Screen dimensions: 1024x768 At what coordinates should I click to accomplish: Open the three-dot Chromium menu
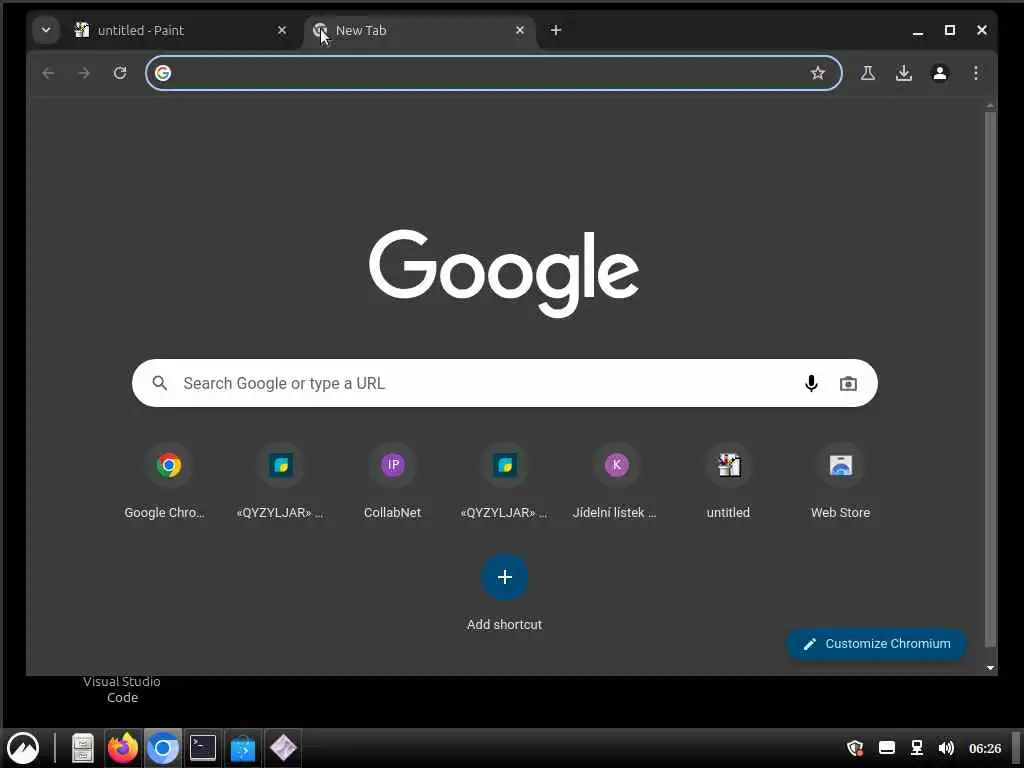click(976, 73)
